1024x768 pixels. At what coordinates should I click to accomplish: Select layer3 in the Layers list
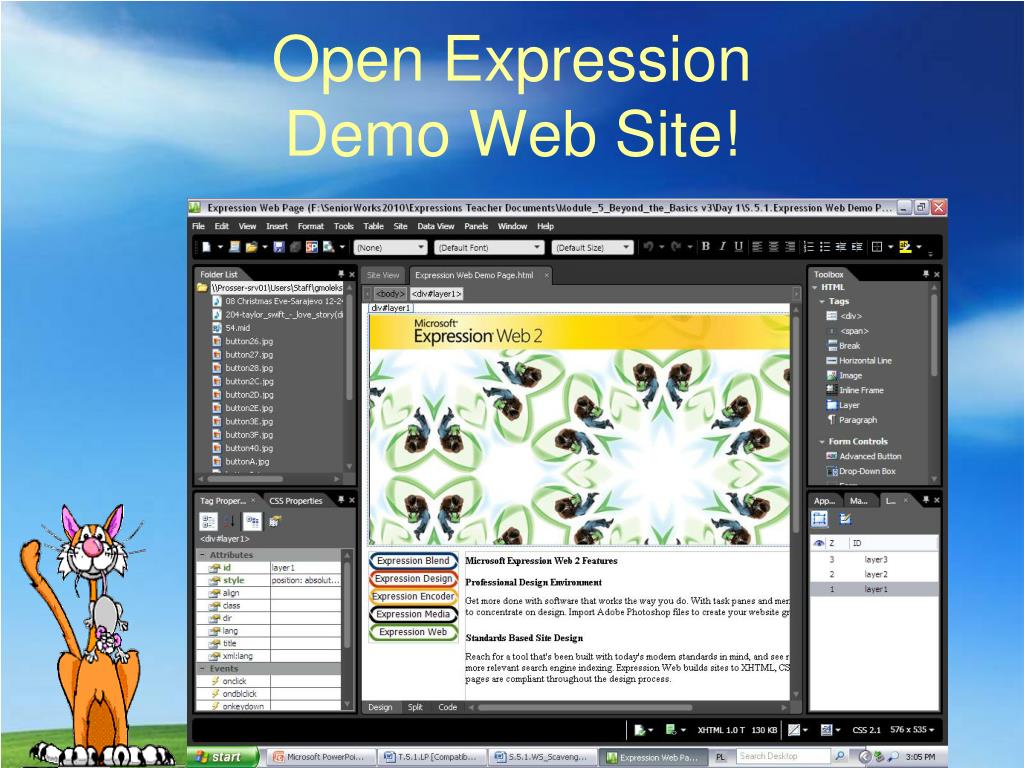coord(874,560)
